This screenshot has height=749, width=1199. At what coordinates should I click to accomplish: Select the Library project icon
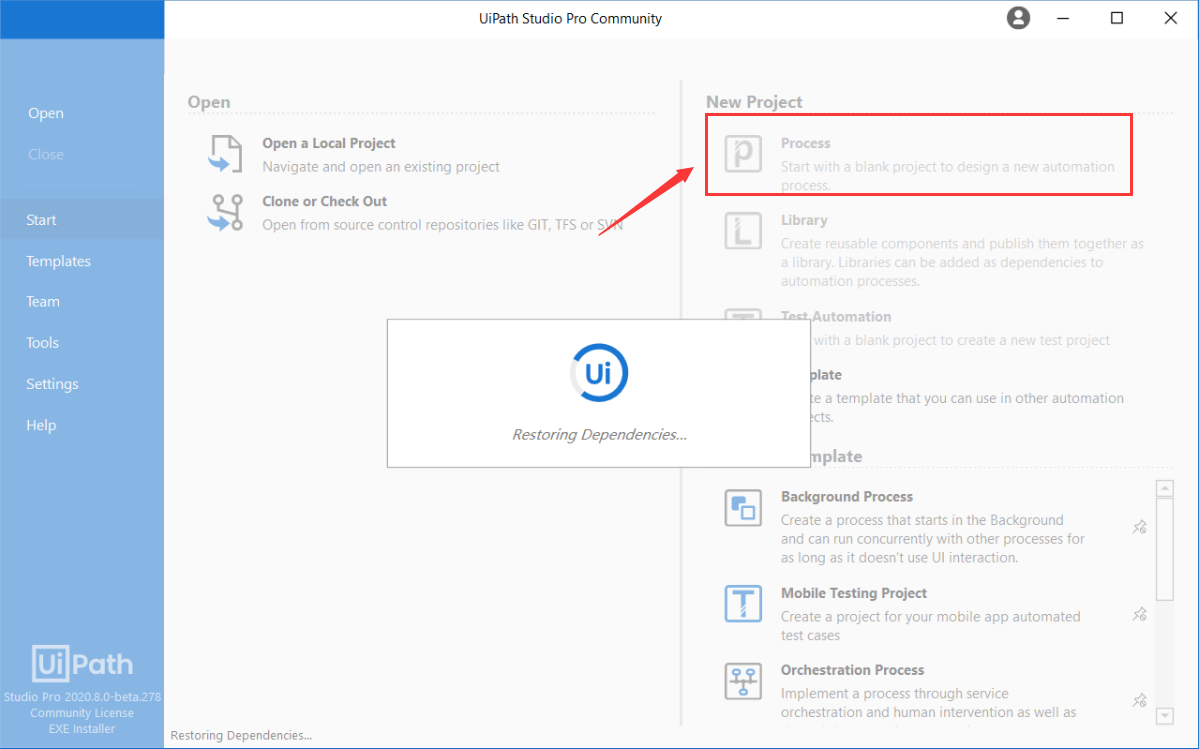click(743, 230)
